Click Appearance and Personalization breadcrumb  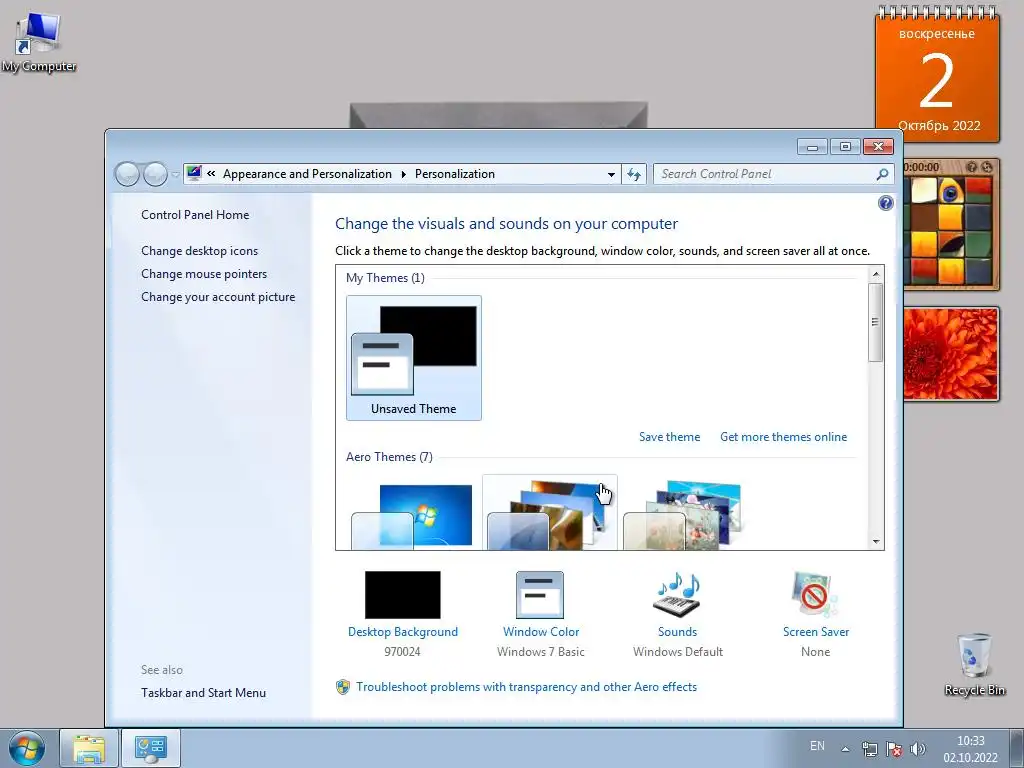click(x=307, y=174)
